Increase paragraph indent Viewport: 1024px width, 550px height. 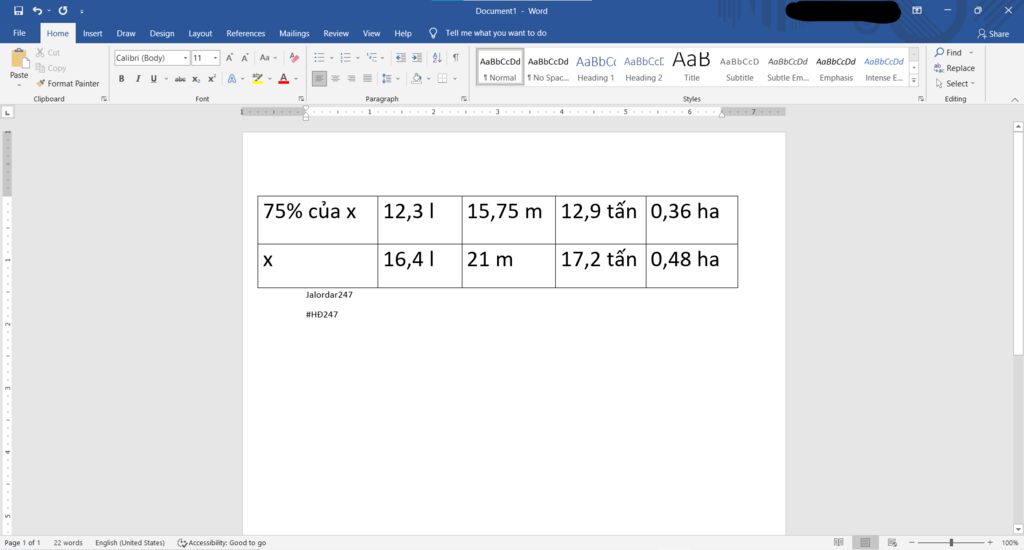(417, 57)
